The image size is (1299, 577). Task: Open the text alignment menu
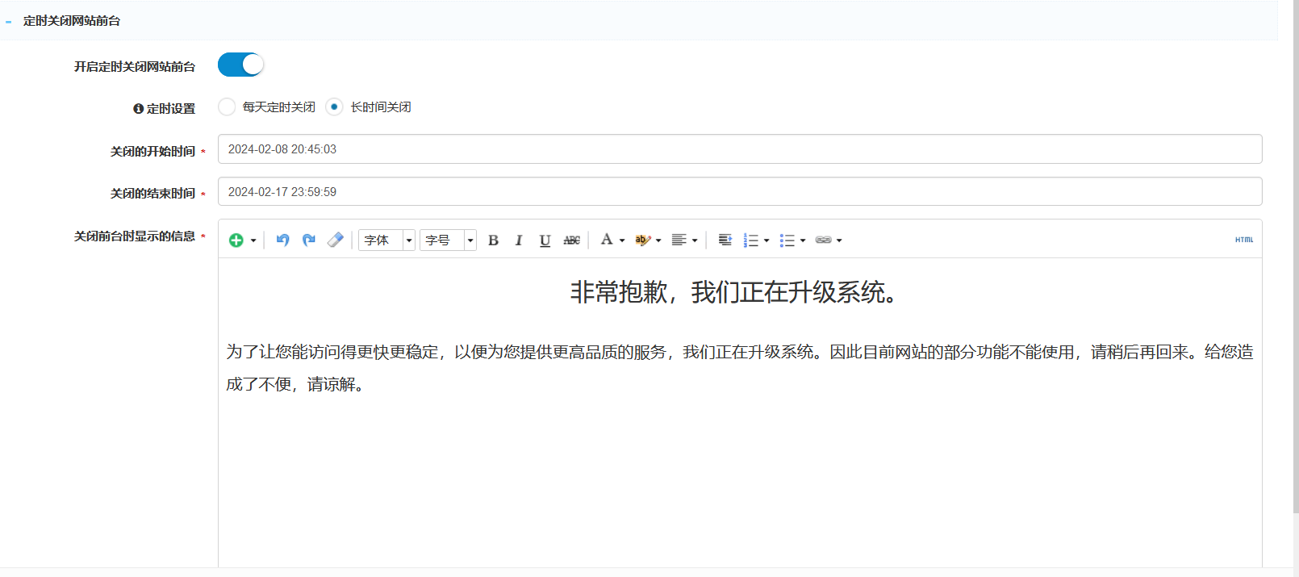(684, 240)
